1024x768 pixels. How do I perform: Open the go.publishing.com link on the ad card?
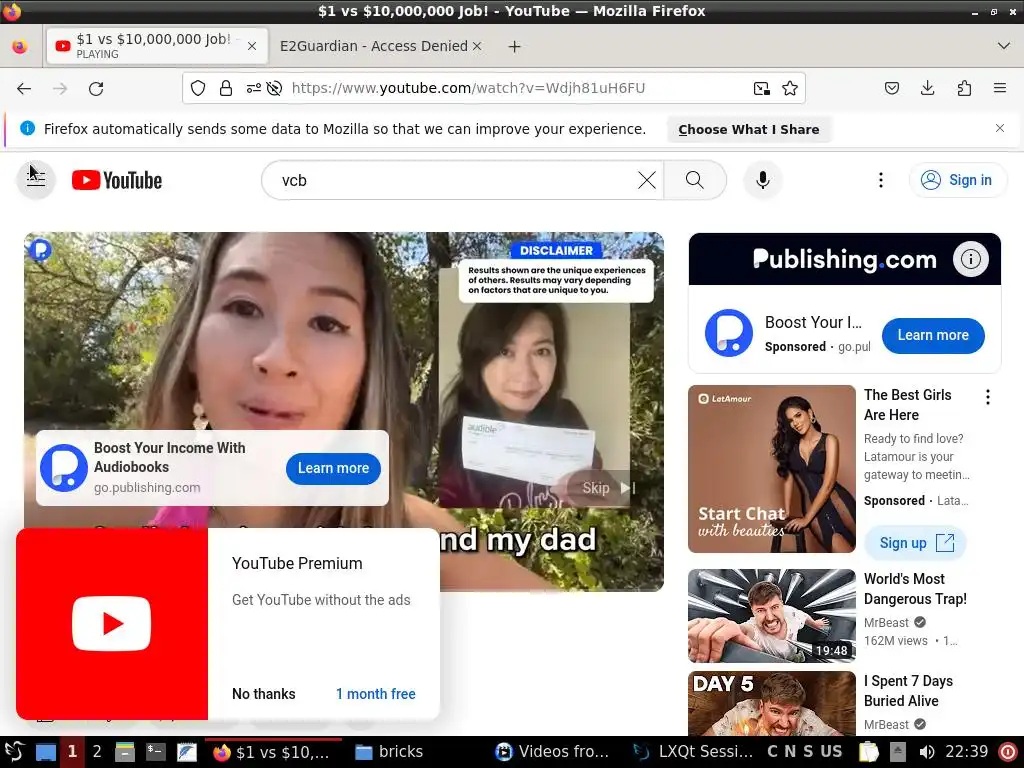147,488
